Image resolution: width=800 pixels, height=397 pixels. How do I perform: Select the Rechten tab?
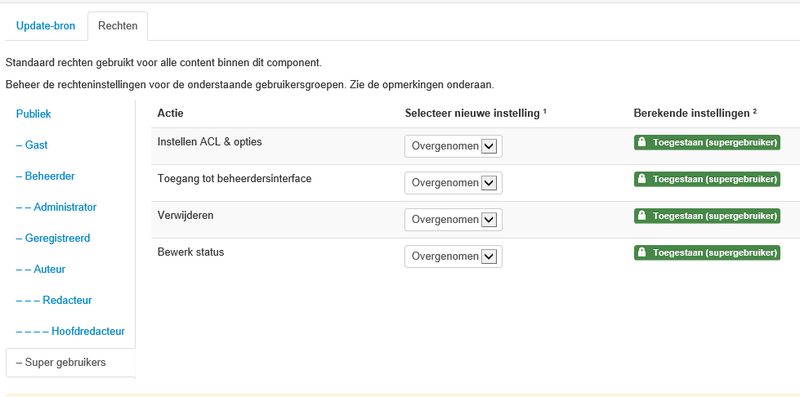[x=118, y=26]
